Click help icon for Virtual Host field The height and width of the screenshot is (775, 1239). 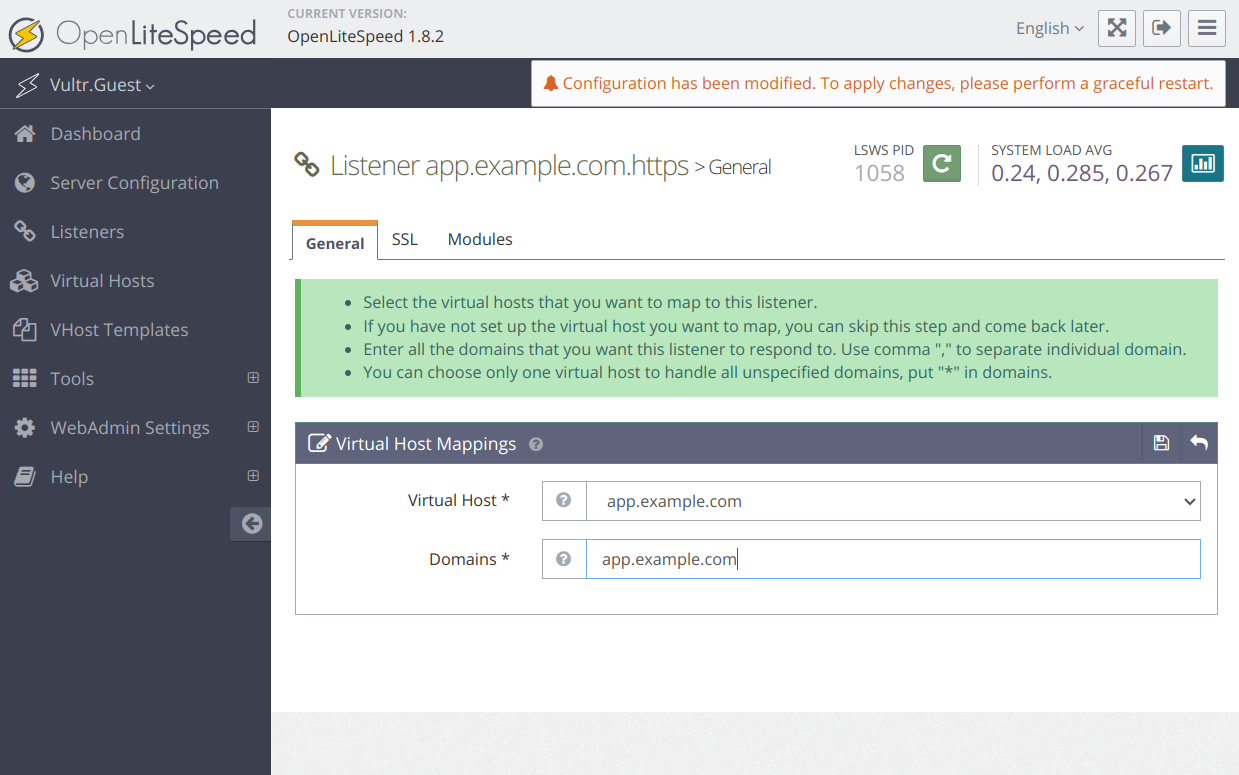pos(564,500)
